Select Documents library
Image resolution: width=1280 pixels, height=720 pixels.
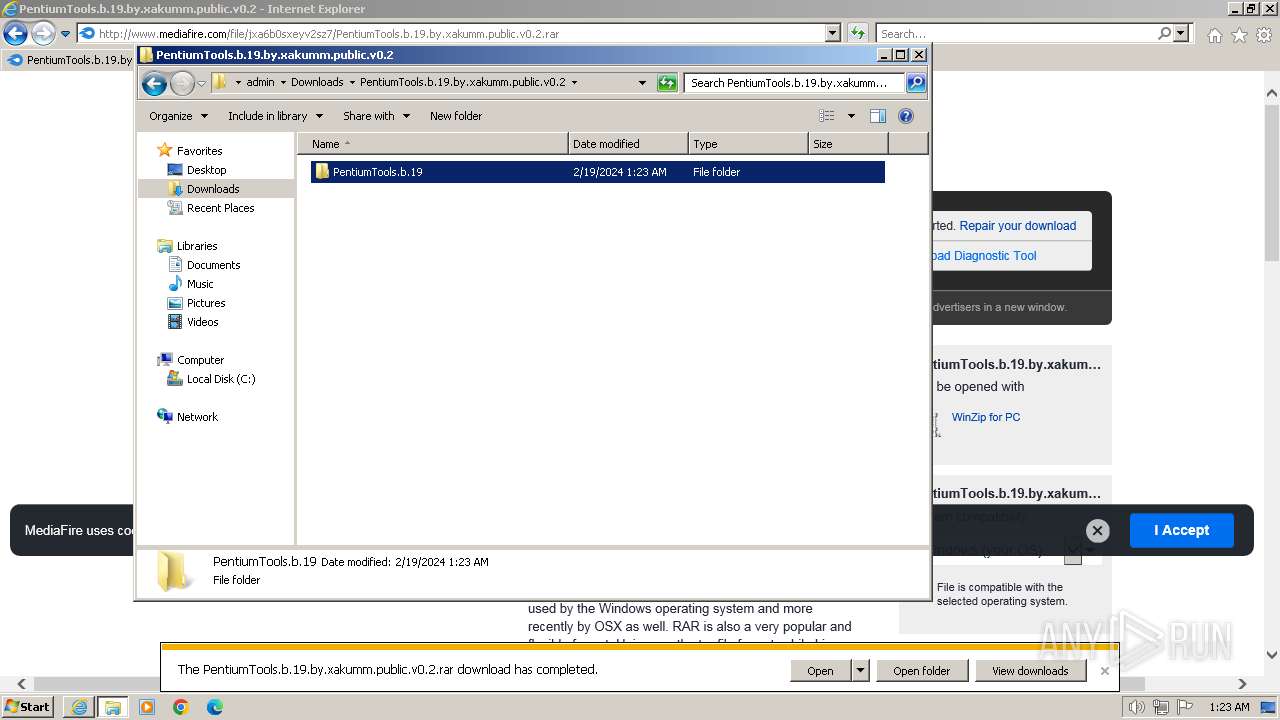tap(213, 265)
